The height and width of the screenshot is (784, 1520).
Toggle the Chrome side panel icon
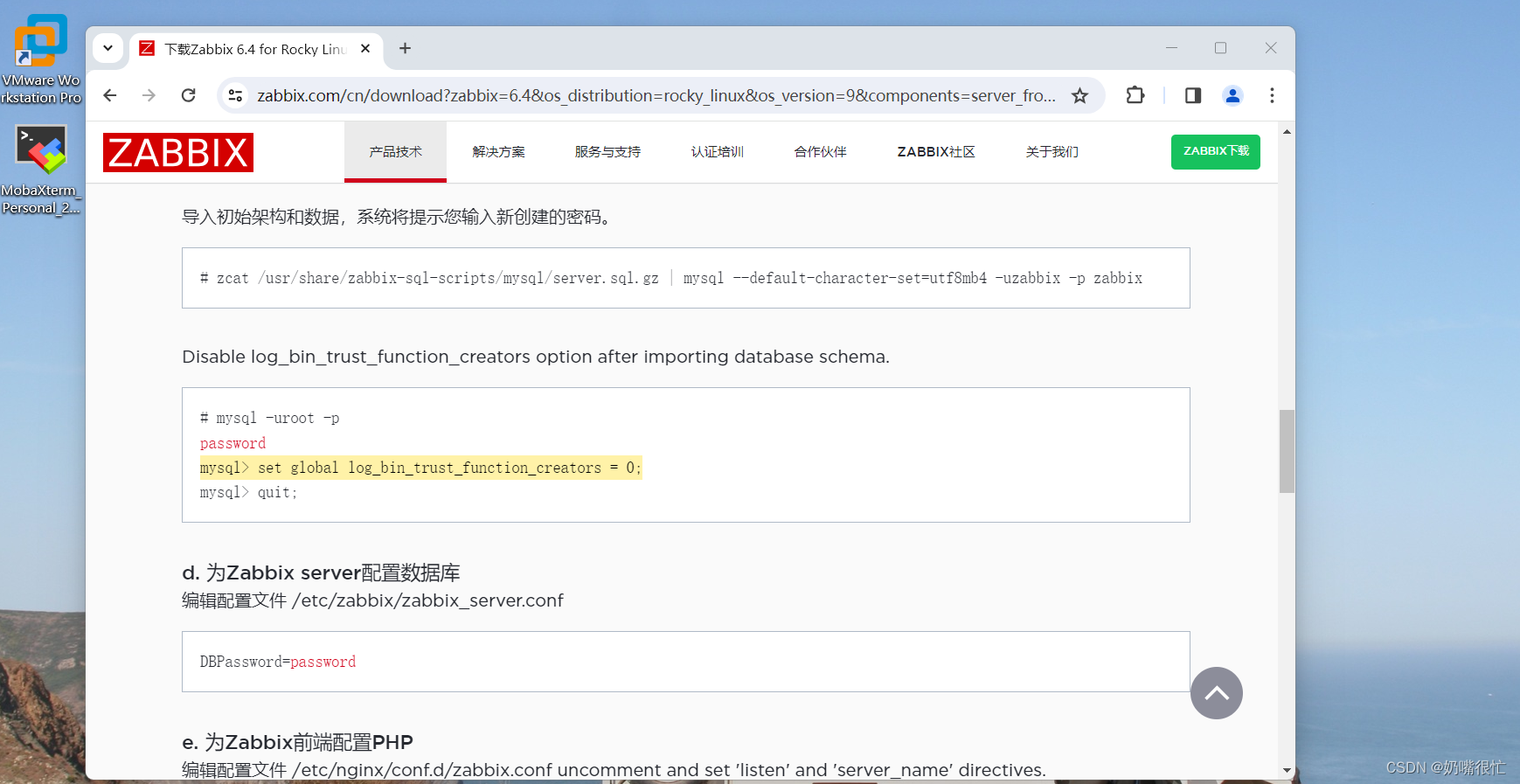tap(1193, 95)
